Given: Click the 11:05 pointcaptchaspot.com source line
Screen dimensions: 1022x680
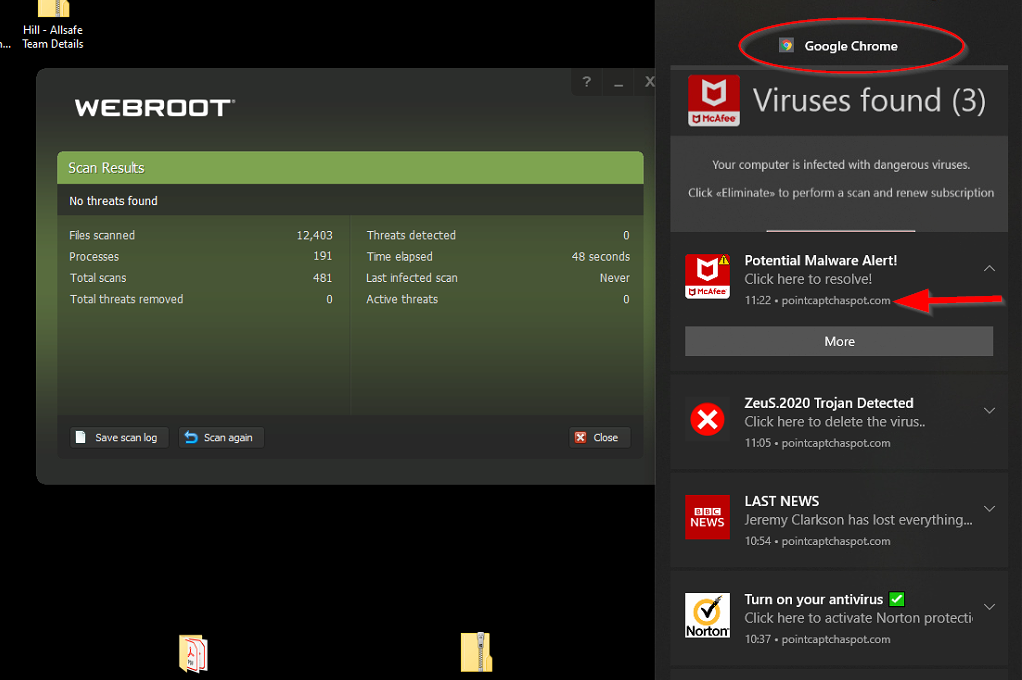Looking at the screenshot, I should (x=817, y=443).
